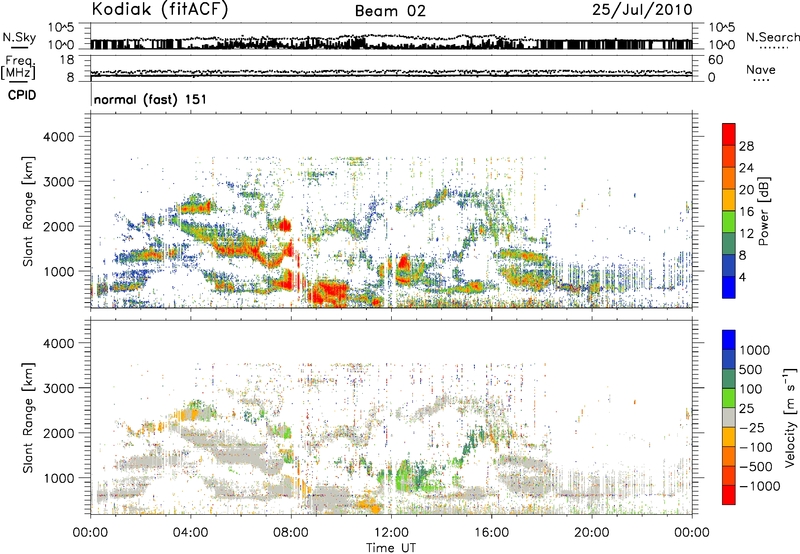The height and width of the screenshot is (554, 800).
Task: Click the "3000" tick of the velocity panel
Action: [x=58, y=388]
